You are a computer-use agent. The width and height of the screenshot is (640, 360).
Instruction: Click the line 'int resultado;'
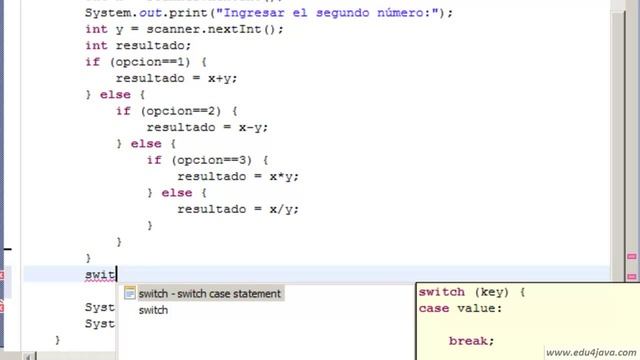click(138, 46)
